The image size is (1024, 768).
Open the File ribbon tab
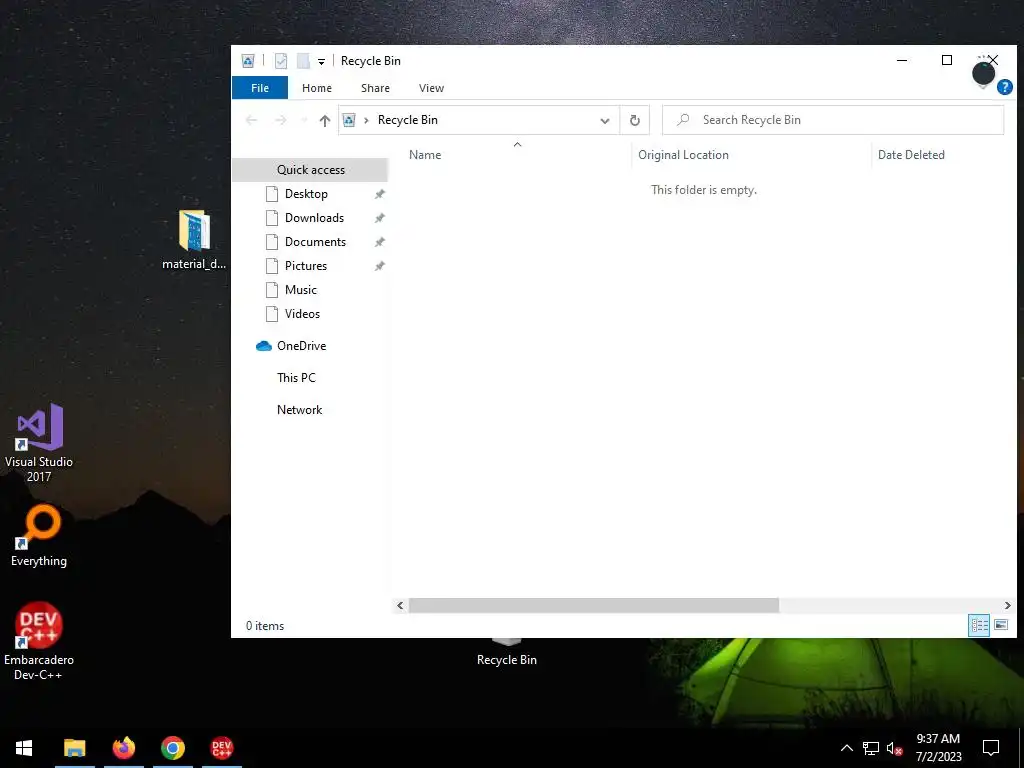(260, 88)
